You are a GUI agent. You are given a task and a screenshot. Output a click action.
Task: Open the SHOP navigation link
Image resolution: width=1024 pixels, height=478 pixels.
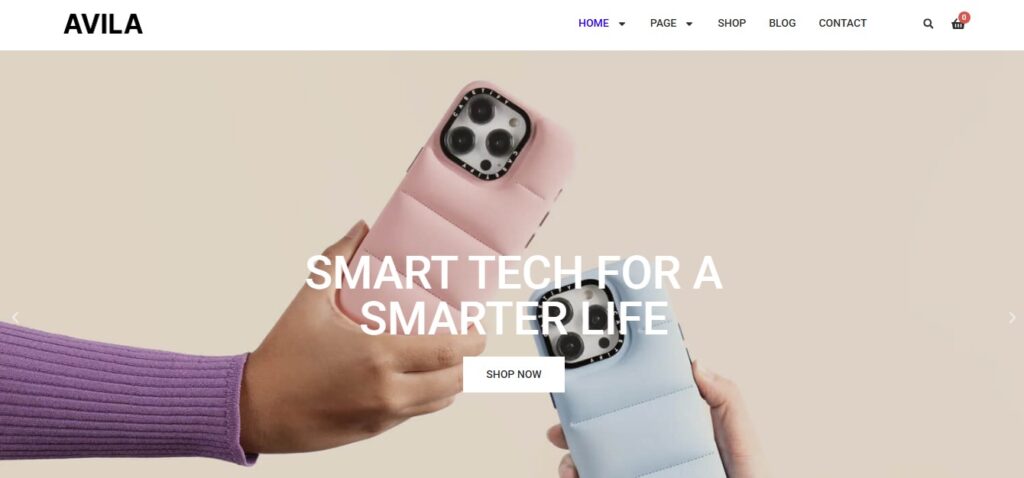(731, 24)
